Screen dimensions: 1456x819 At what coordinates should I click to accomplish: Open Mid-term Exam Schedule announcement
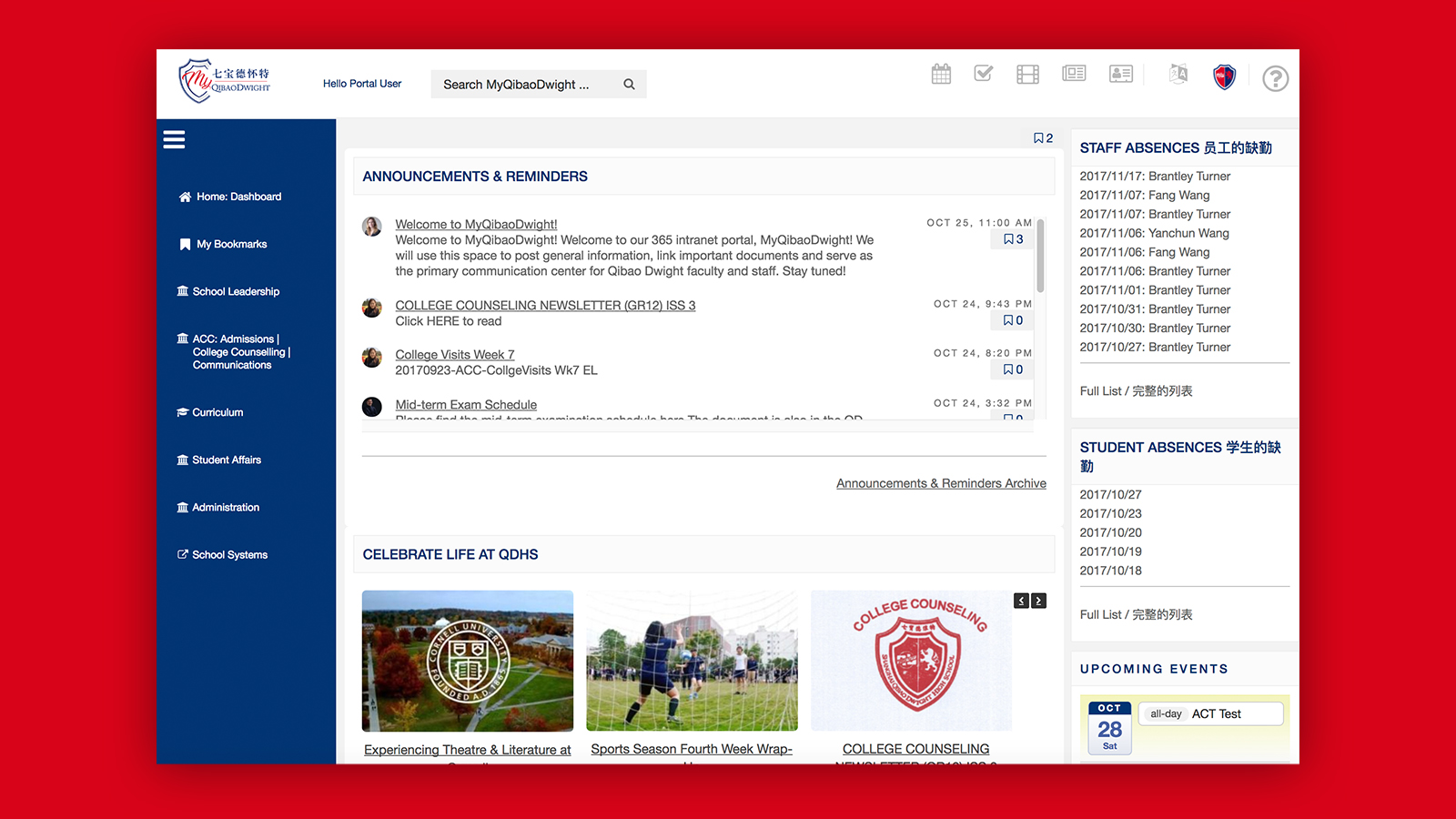[466, 404]
